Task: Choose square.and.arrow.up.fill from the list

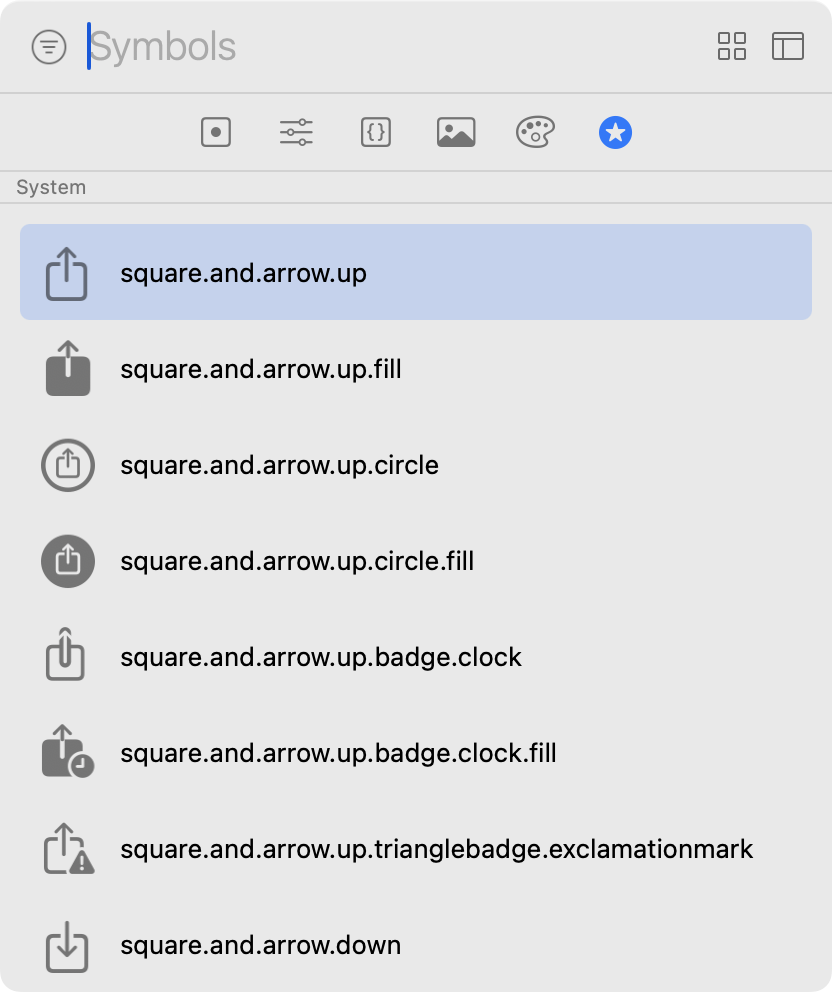Action: click(416, 369)
